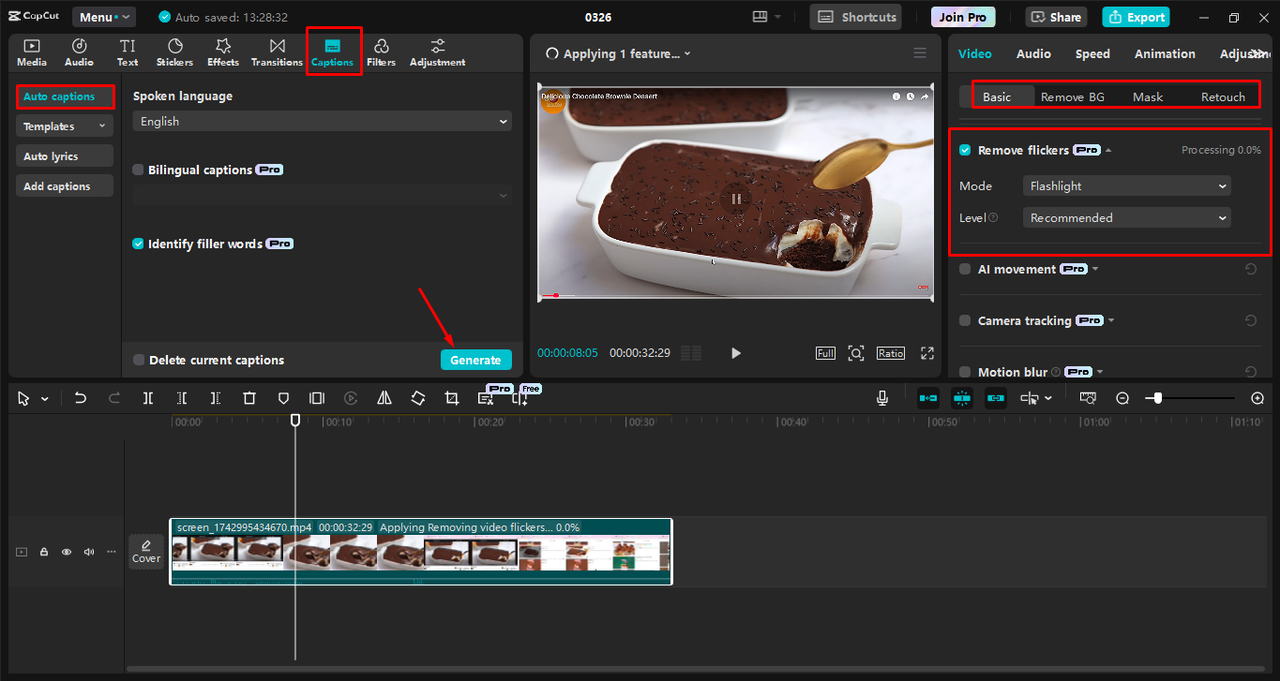1280x681 pixels.
Task: Open the Stickers panel
Action: (174, 52)
